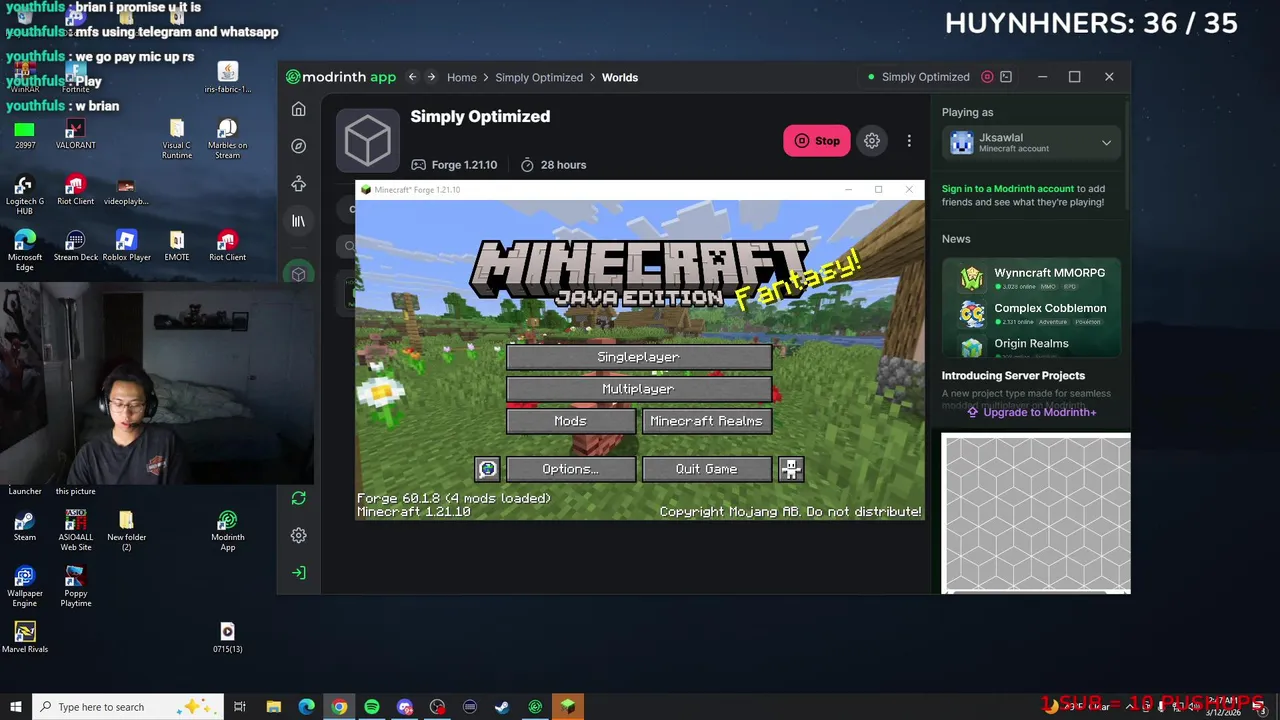The height and width of the screenshot is (720, 1280).
Task: Open Marvel Rivals desktop shortcut
Action: click(25, 637)
